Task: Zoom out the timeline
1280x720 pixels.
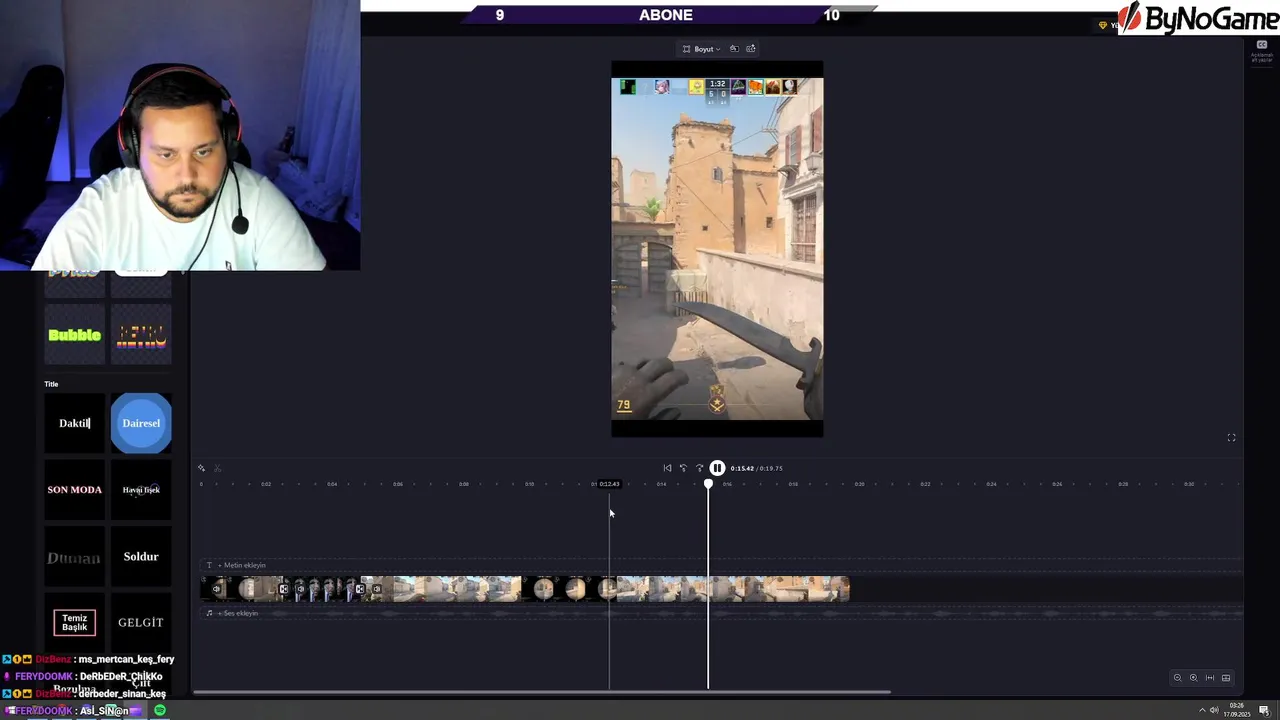Action: point(1177,678)
